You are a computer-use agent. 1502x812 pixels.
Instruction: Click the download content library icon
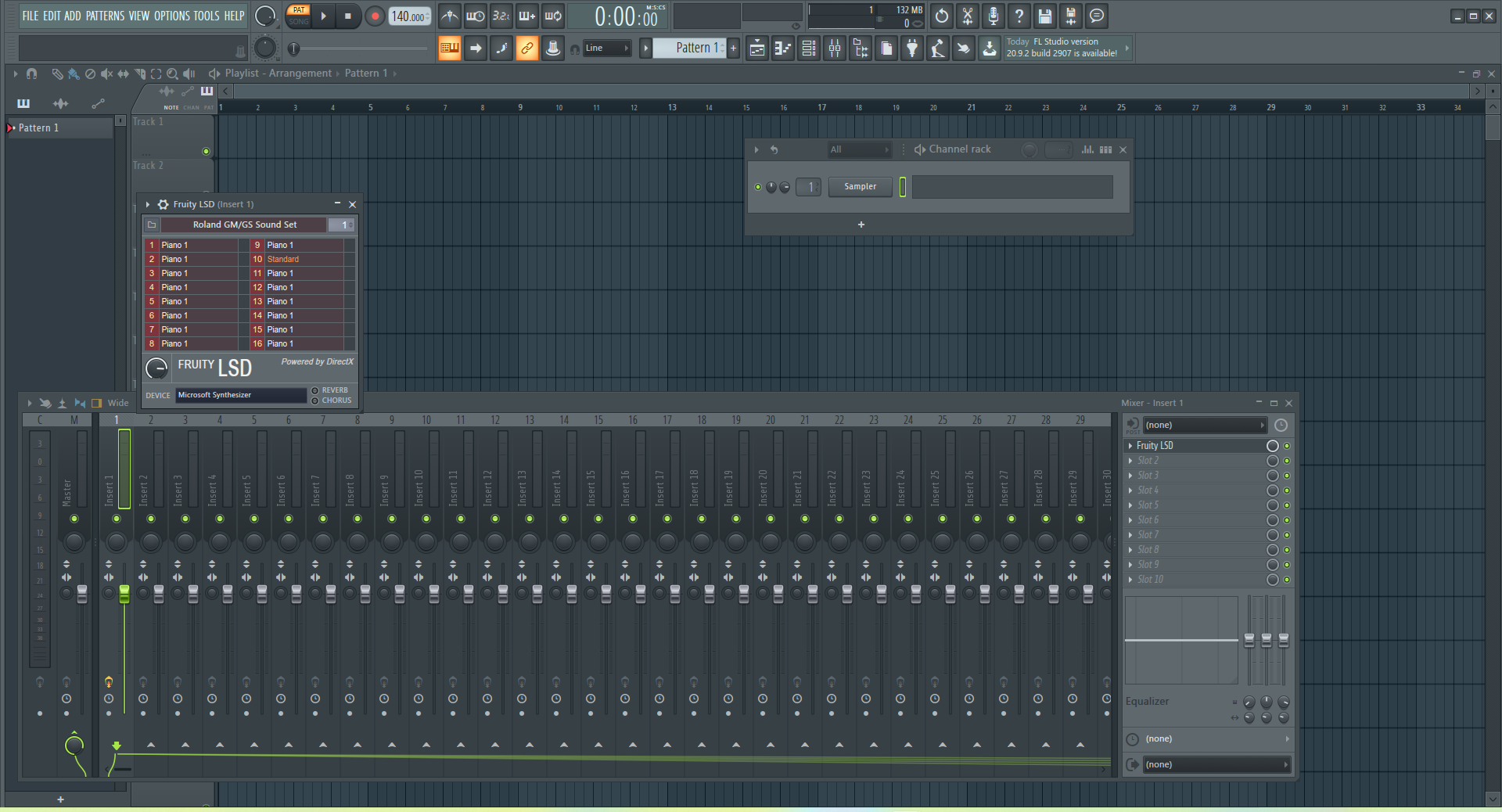click(x=990, y=49)
